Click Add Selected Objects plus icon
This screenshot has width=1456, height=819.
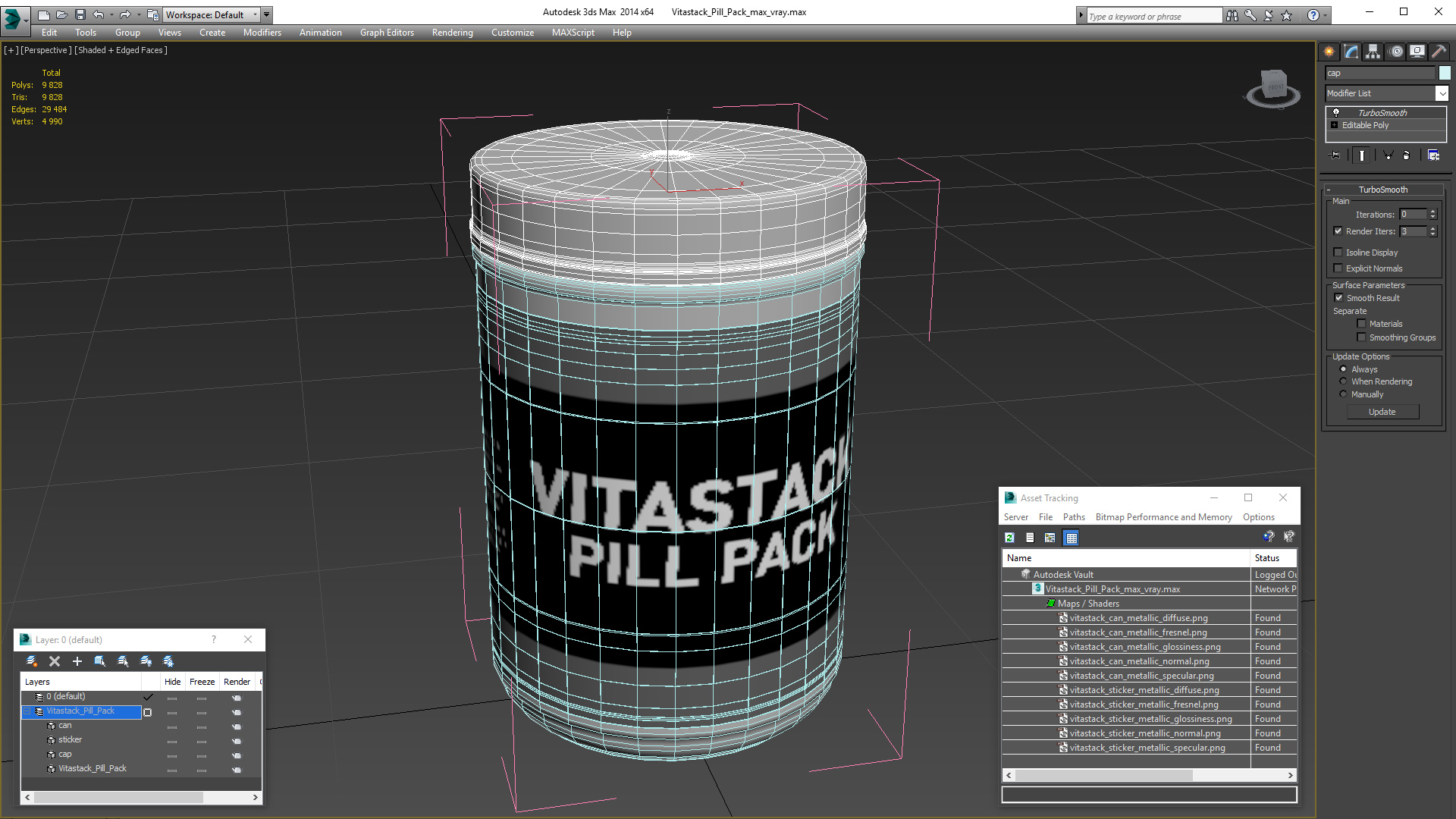coord(77,661)
